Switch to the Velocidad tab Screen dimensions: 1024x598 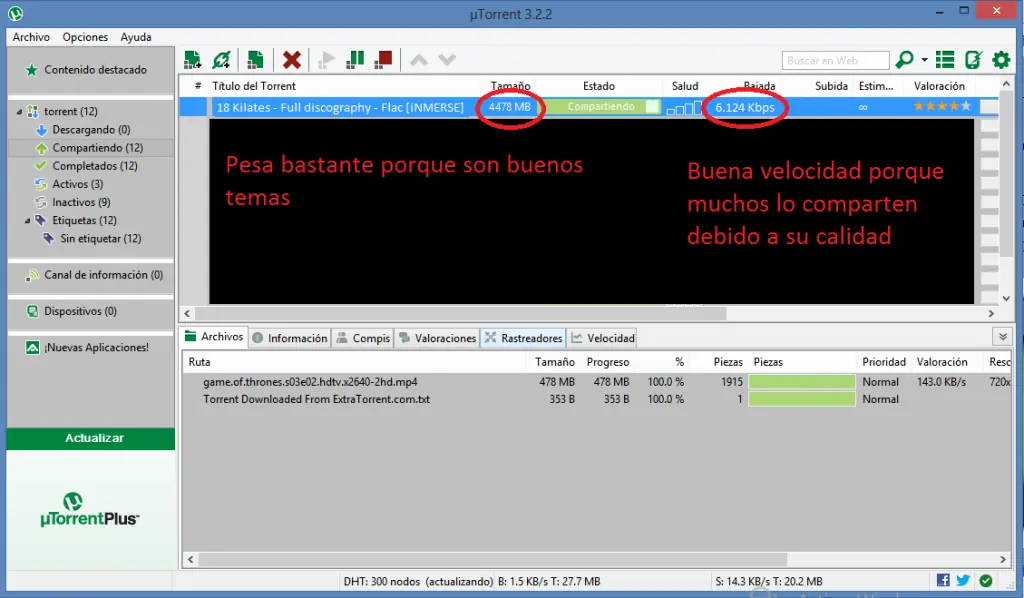tap(602, 338)
